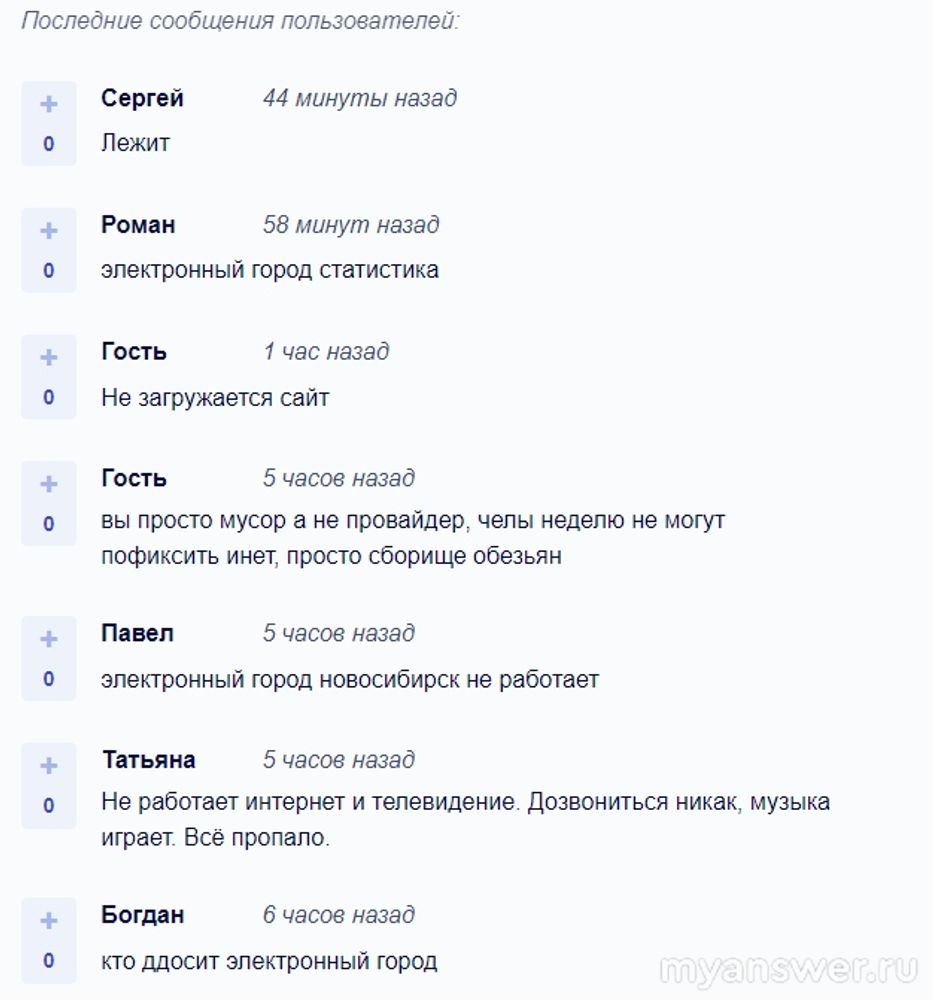Upvote Богдан's comment with the plus icon
The height and width of the screenshot is (1000, 933).
click(x=49, y=921)
